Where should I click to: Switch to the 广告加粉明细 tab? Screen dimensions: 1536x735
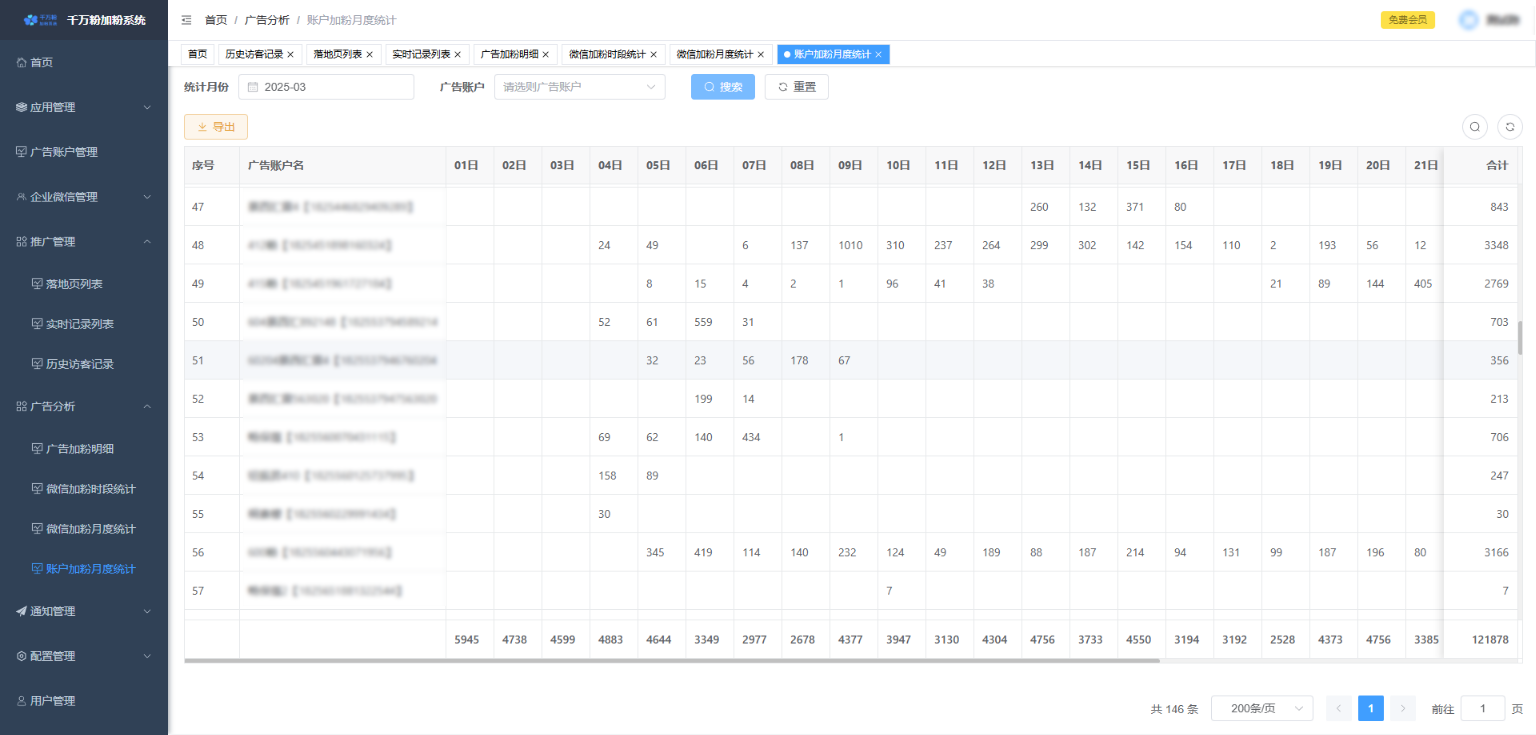tap(509, 55)
